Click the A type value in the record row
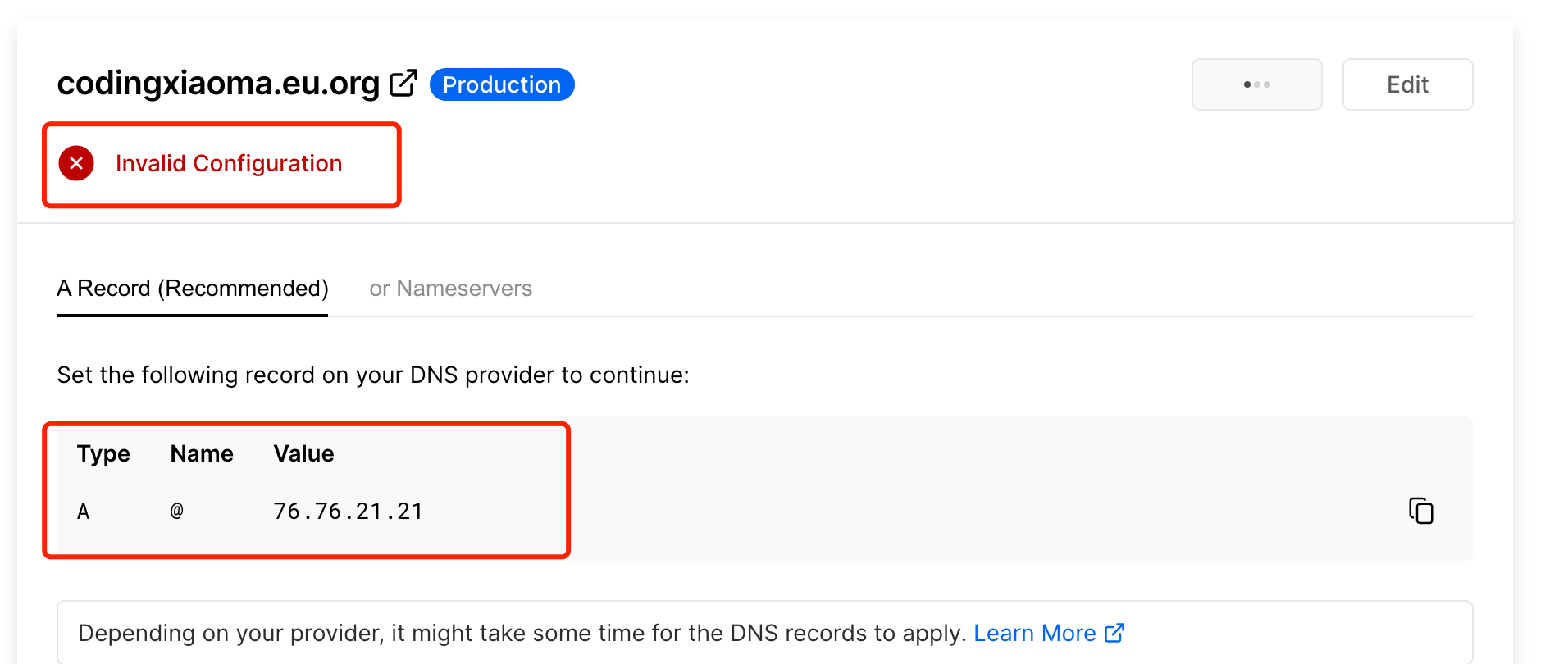This screenshot has width=1568, height=664. pos(83,512)
